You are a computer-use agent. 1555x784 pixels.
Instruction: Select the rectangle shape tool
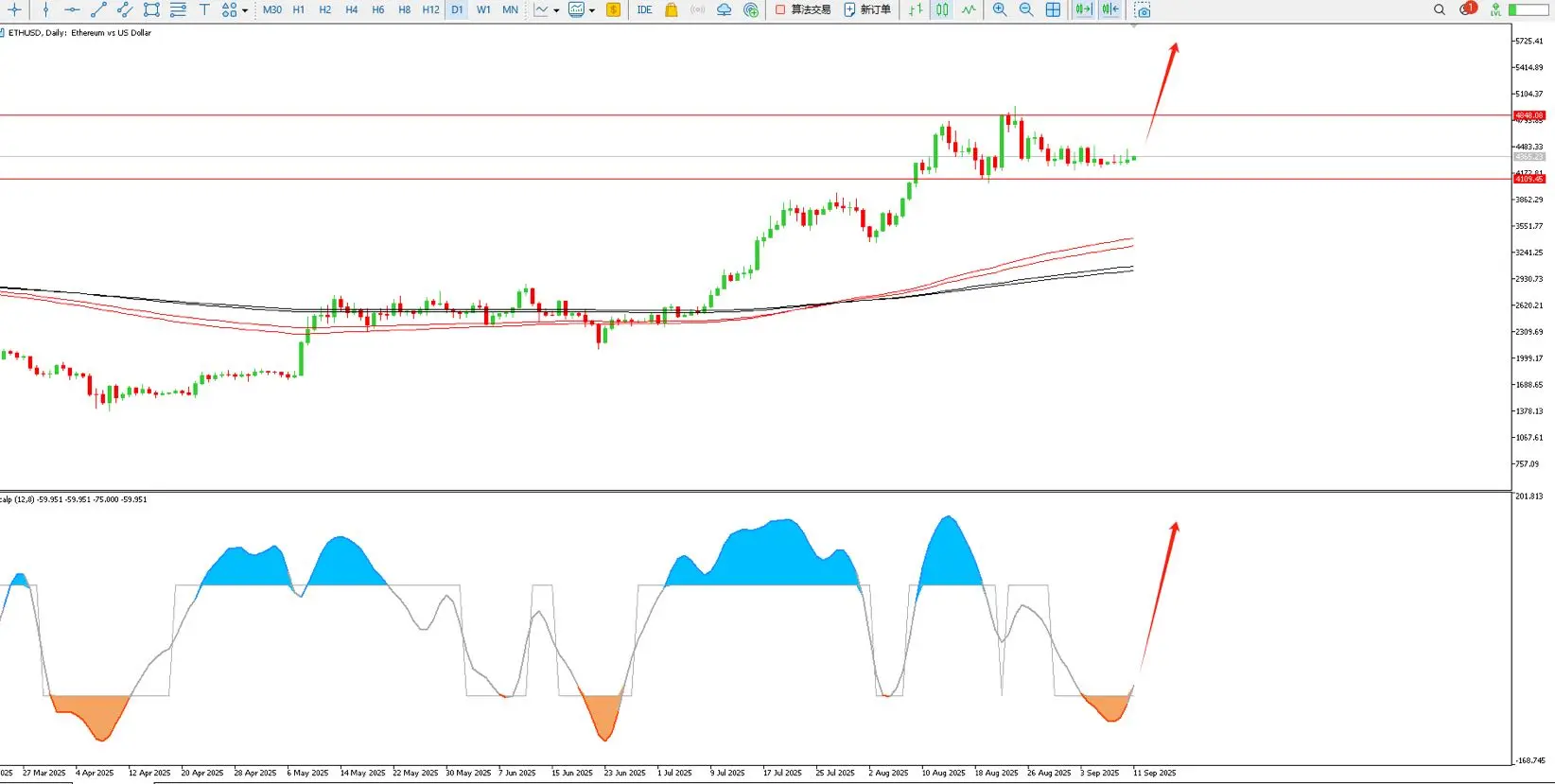(x=151, y=9)
